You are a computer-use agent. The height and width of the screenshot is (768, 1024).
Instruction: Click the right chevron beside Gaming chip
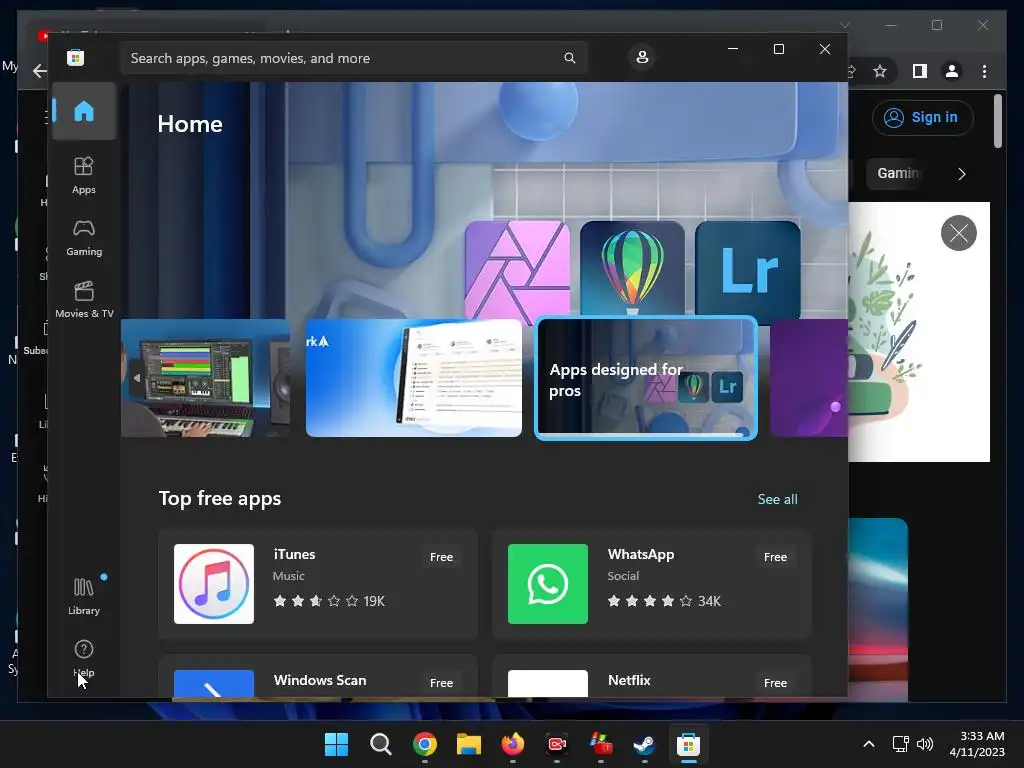point(961,174)
